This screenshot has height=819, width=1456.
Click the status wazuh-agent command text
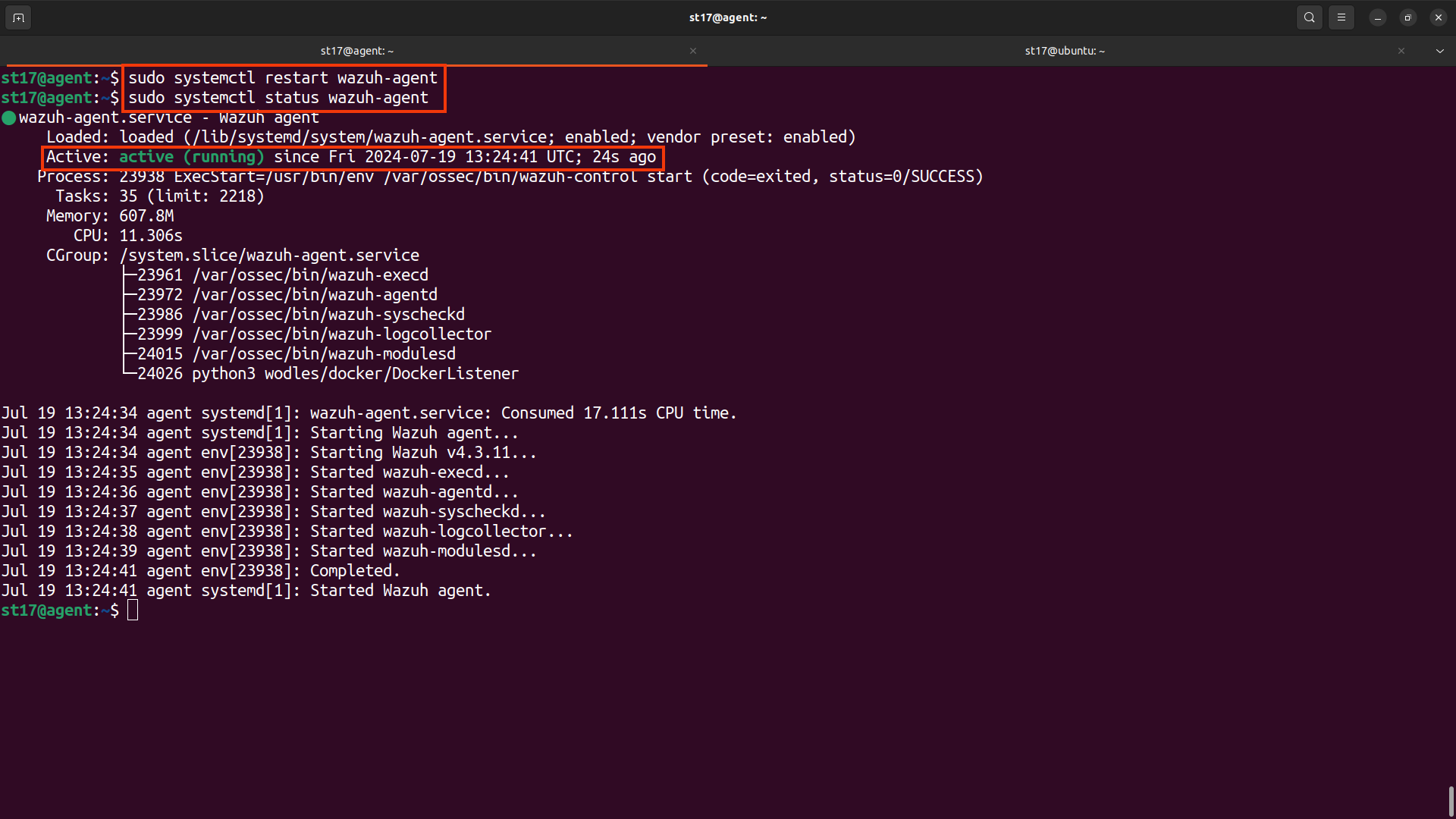(x=278, y=98)
